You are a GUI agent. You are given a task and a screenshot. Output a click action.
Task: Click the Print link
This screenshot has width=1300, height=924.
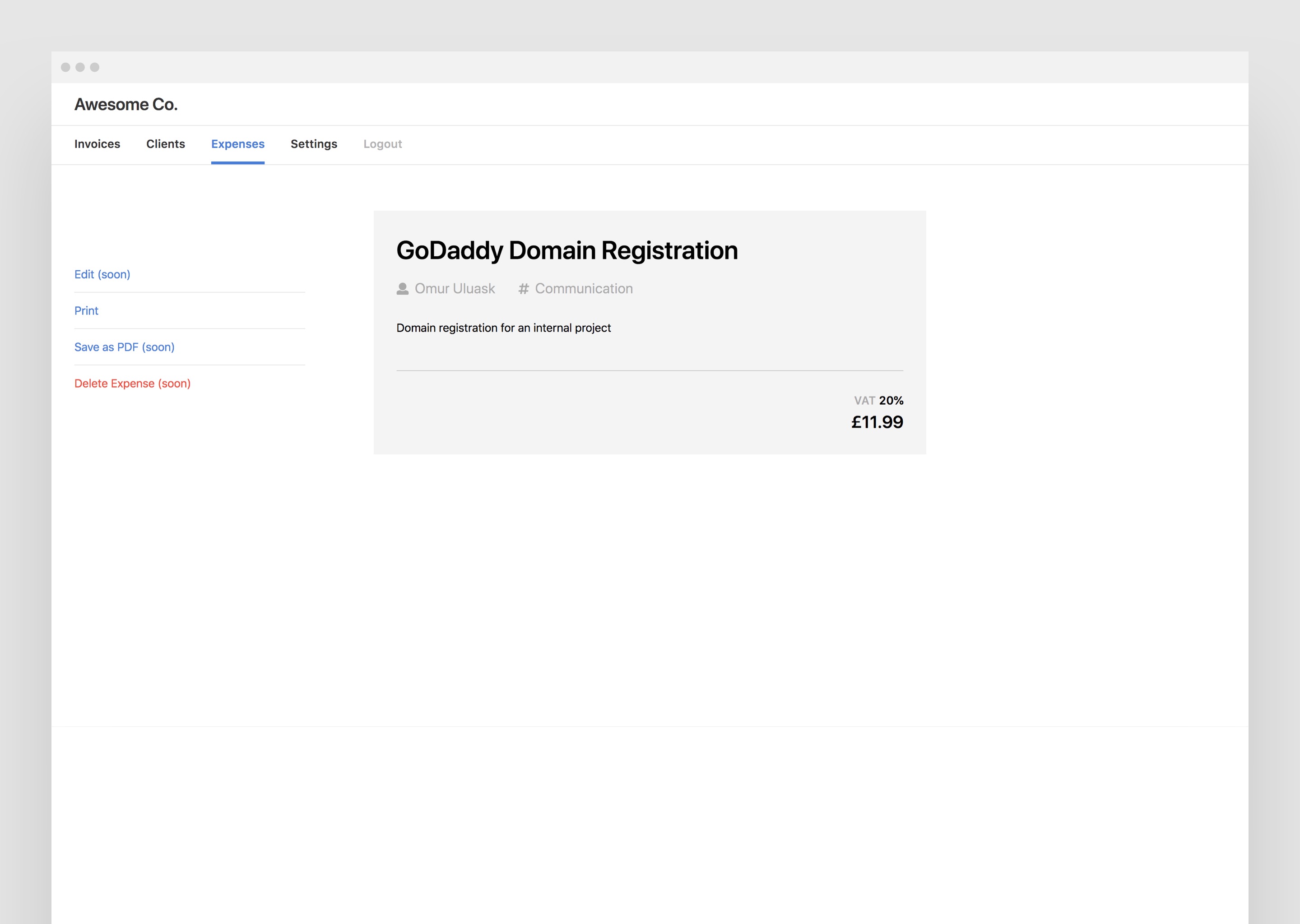(x=87, y=311)
